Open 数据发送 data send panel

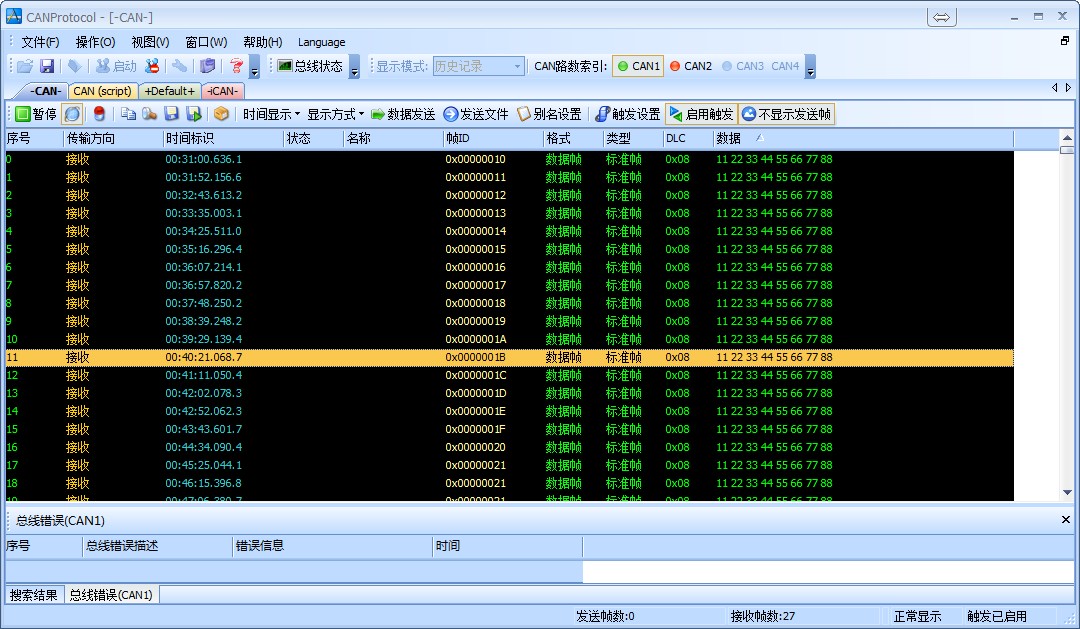(403, 114)
